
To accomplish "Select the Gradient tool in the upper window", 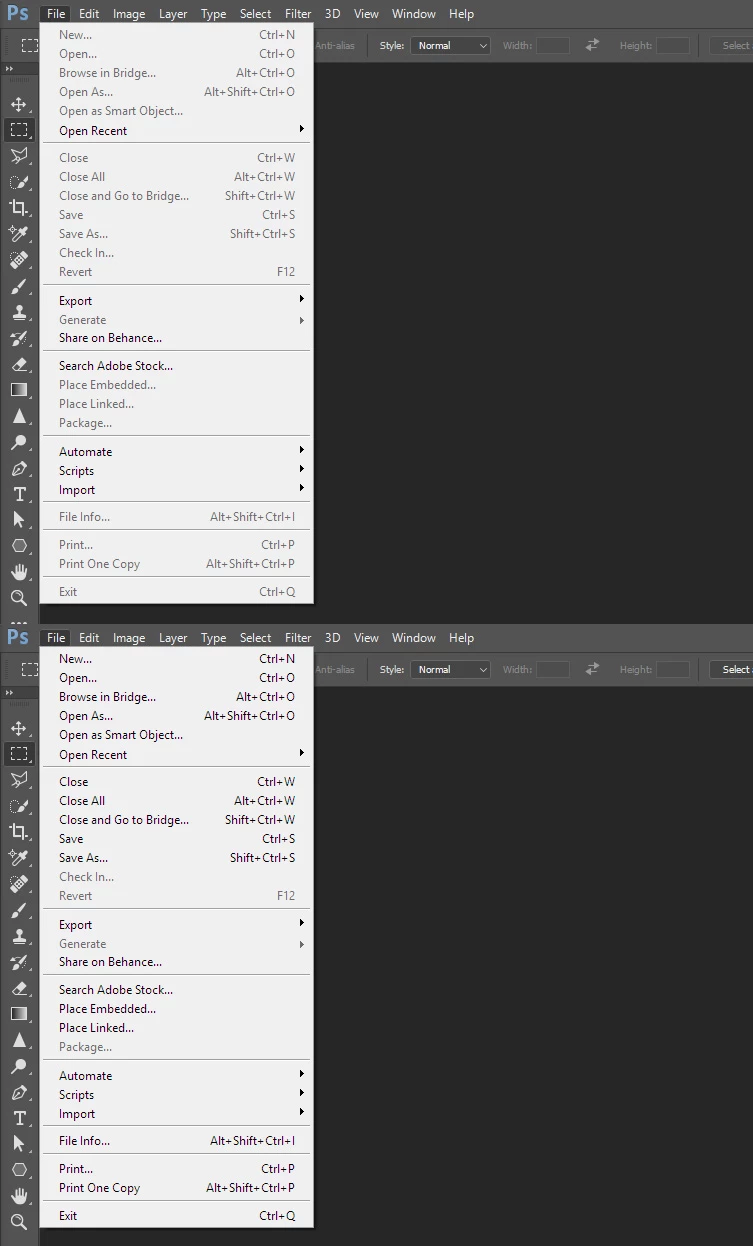I will pos(19,390).
